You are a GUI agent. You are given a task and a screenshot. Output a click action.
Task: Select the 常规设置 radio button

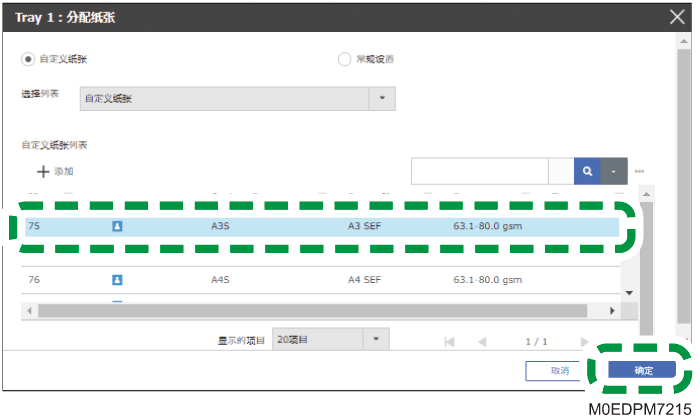pos(344,59)
